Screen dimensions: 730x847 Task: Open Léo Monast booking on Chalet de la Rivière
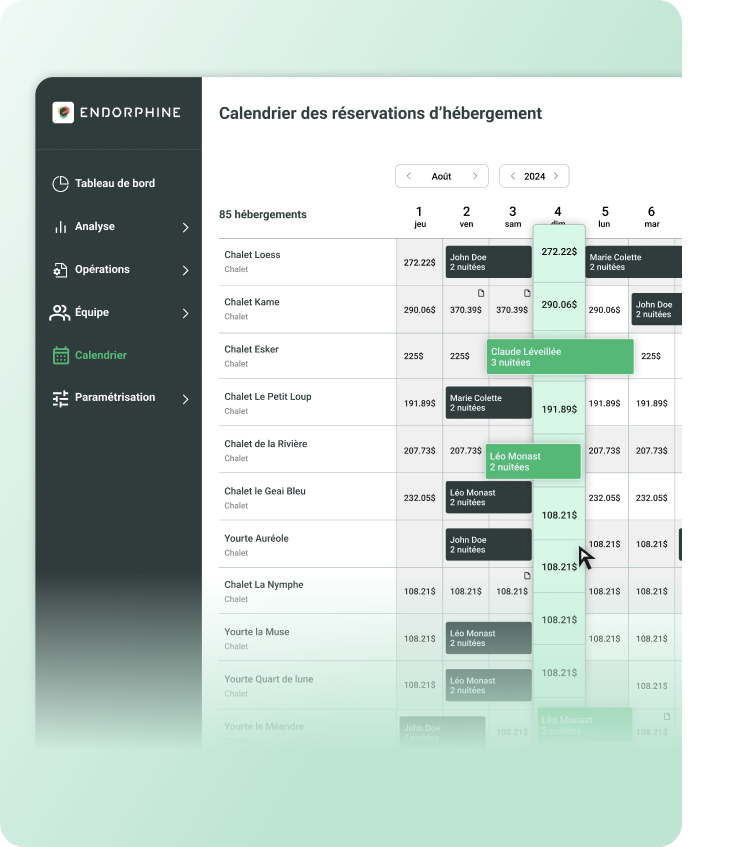click(533, 461)
